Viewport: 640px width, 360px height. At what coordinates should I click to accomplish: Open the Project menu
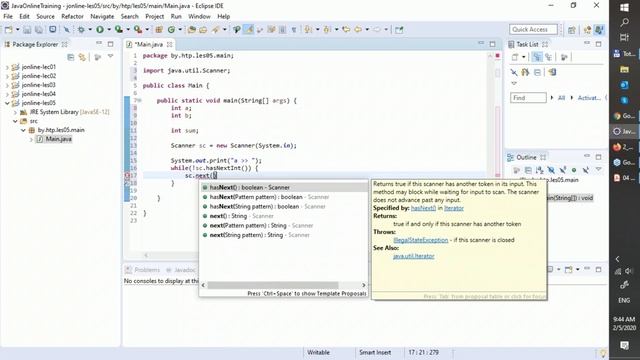click(x=154, y=16)
